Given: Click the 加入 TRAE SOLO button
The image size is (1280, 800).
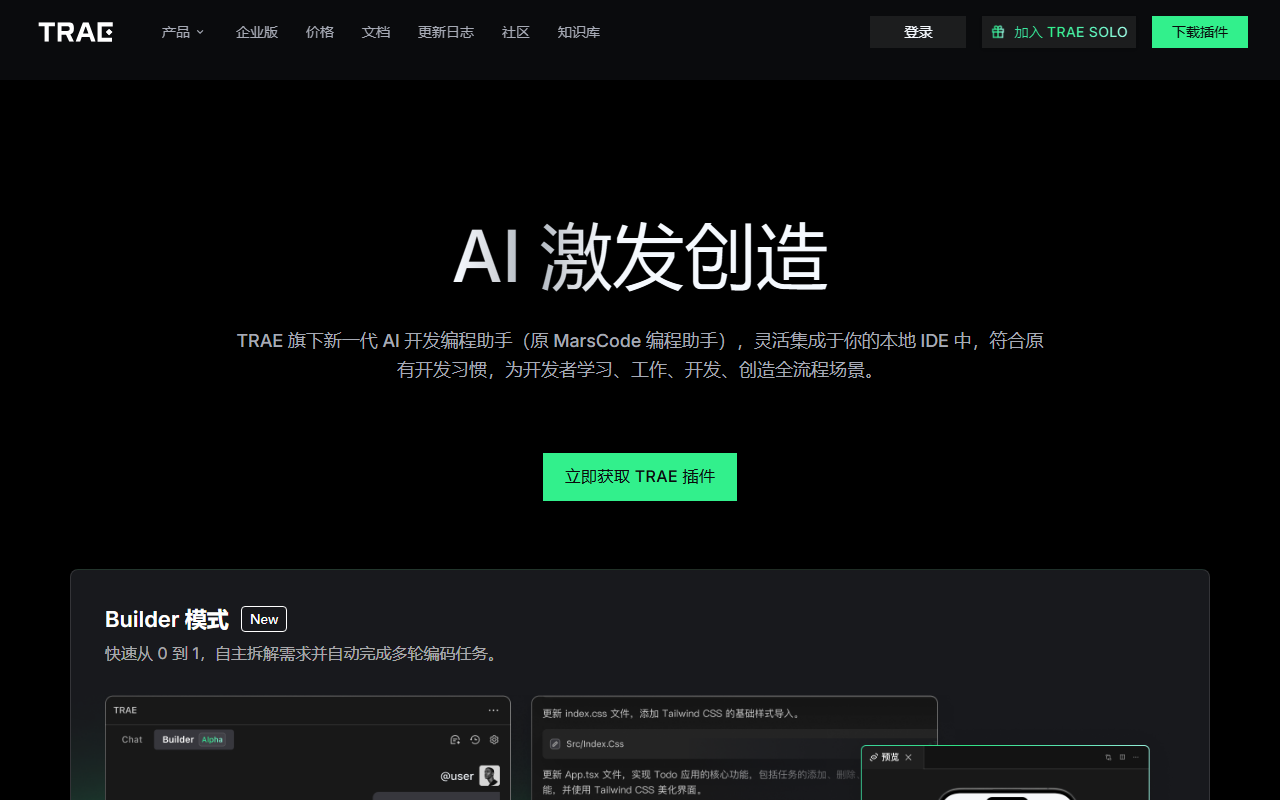Looking at the screenshot, I should pyautogui.click(x=1059, y=32).
